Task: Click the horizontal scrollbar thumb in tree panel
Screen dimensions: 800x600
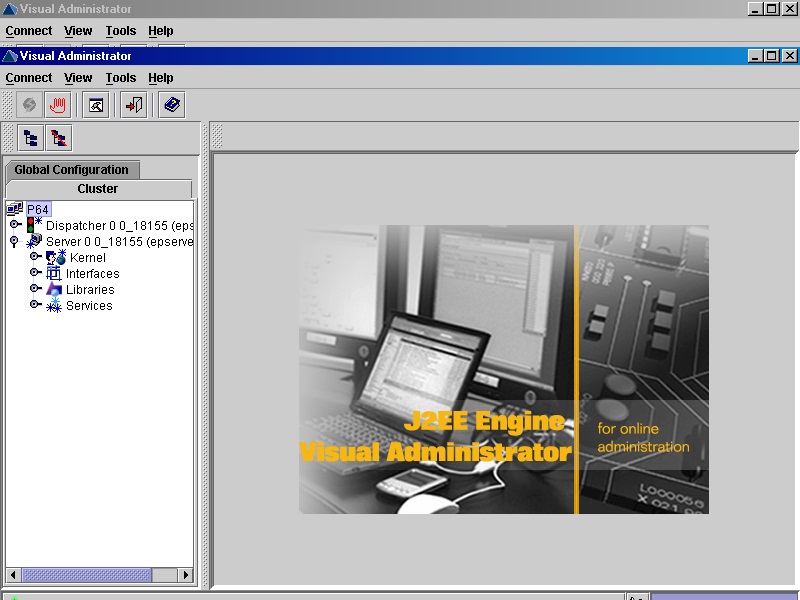Action: click(87, 575)
